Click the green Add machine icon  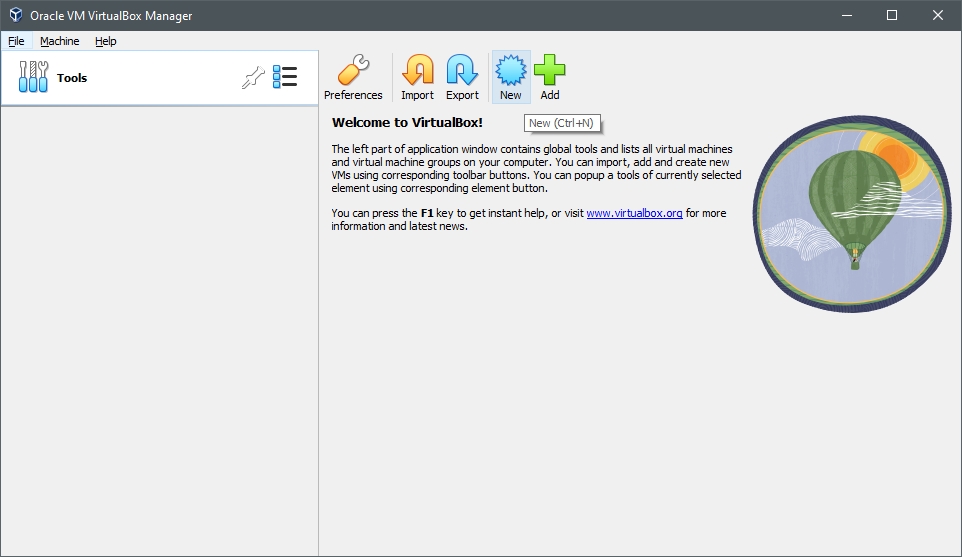tap(549, 78)
